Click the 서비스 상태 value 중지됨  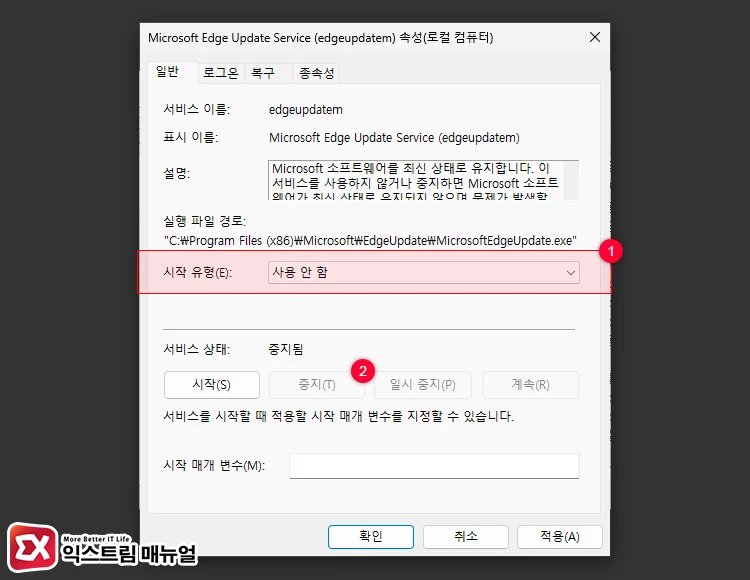coord(286,349)
